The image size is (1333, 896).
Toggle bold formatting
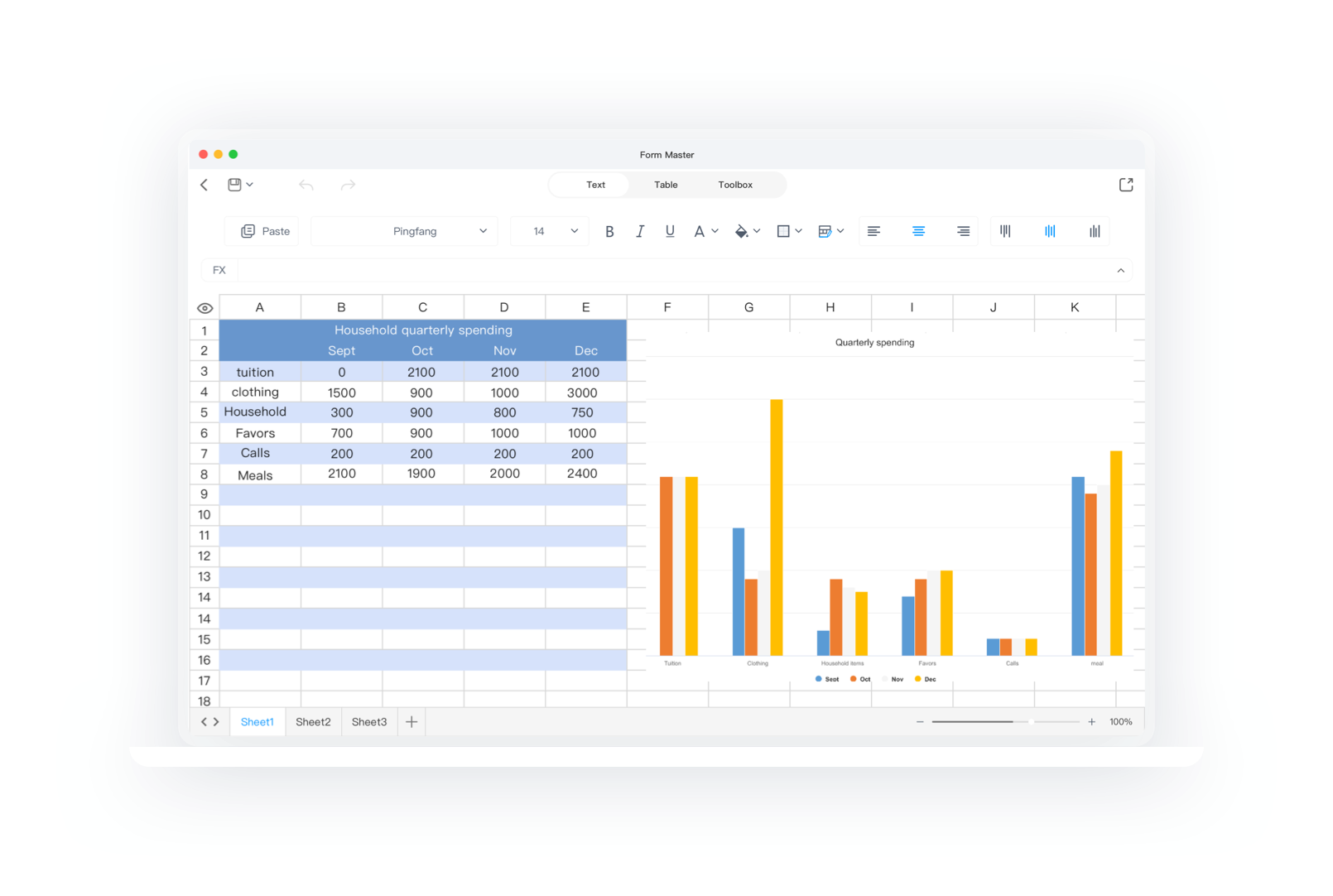(609, 231)
